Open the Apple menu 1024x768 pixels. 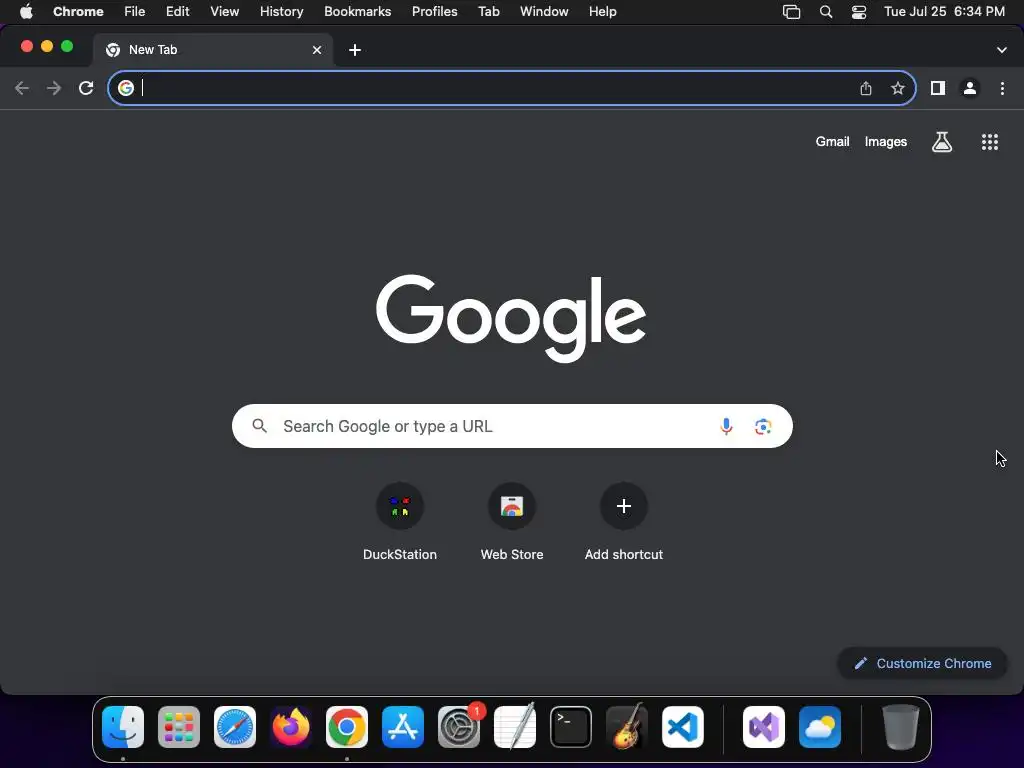[x=26, y=12]
